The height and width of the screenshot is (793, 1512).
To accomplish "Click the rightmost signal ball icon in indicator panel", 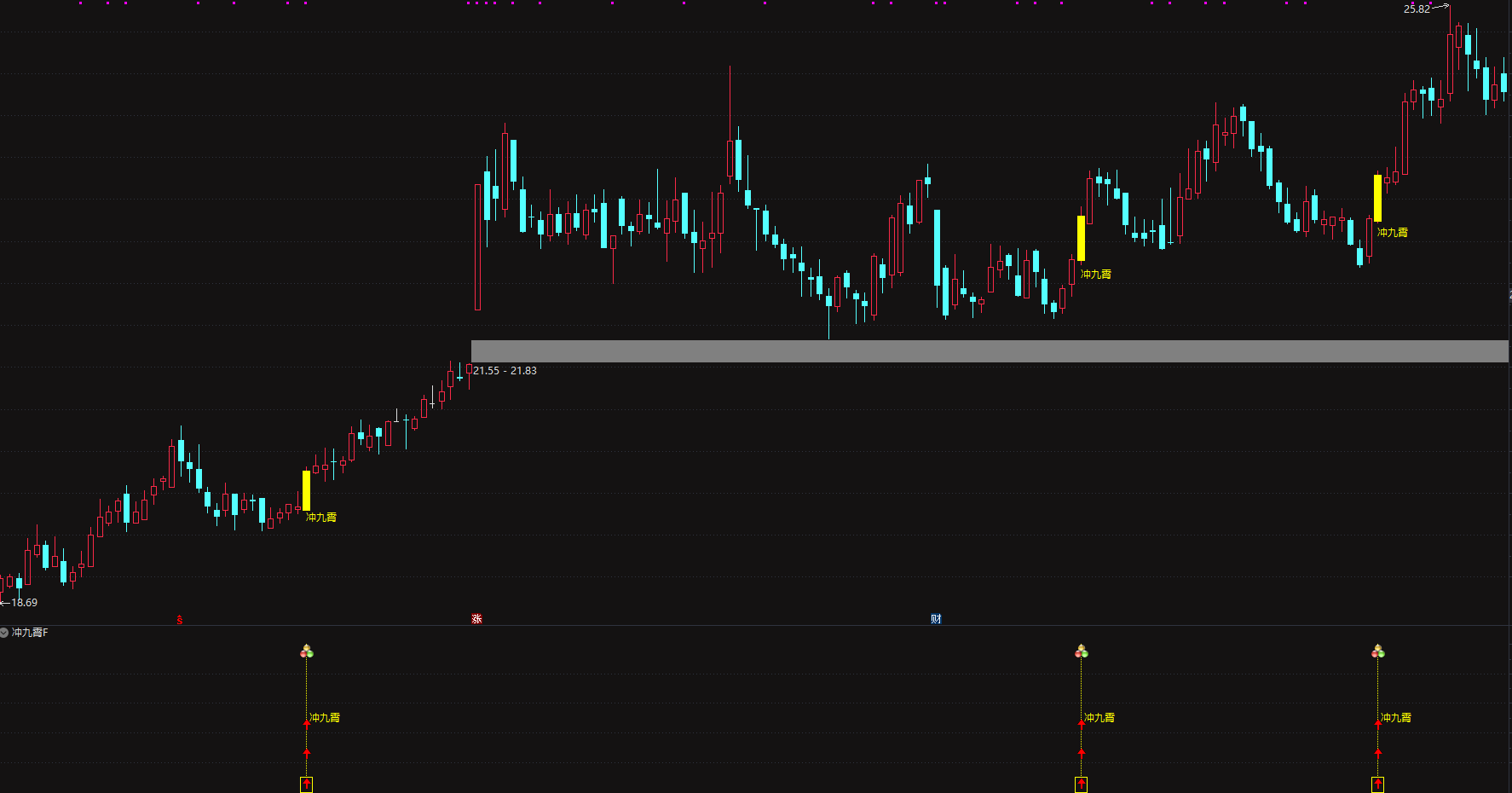I will click(1378, 652).
